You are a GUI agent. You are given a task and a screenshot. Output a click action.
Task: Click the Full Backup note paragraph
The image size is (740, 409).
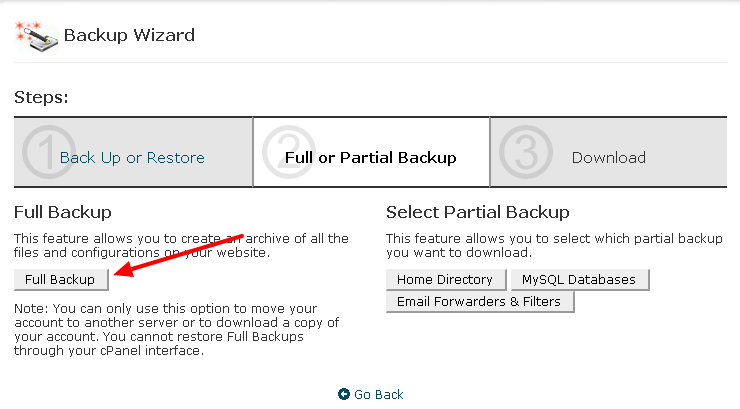[177, 330]
